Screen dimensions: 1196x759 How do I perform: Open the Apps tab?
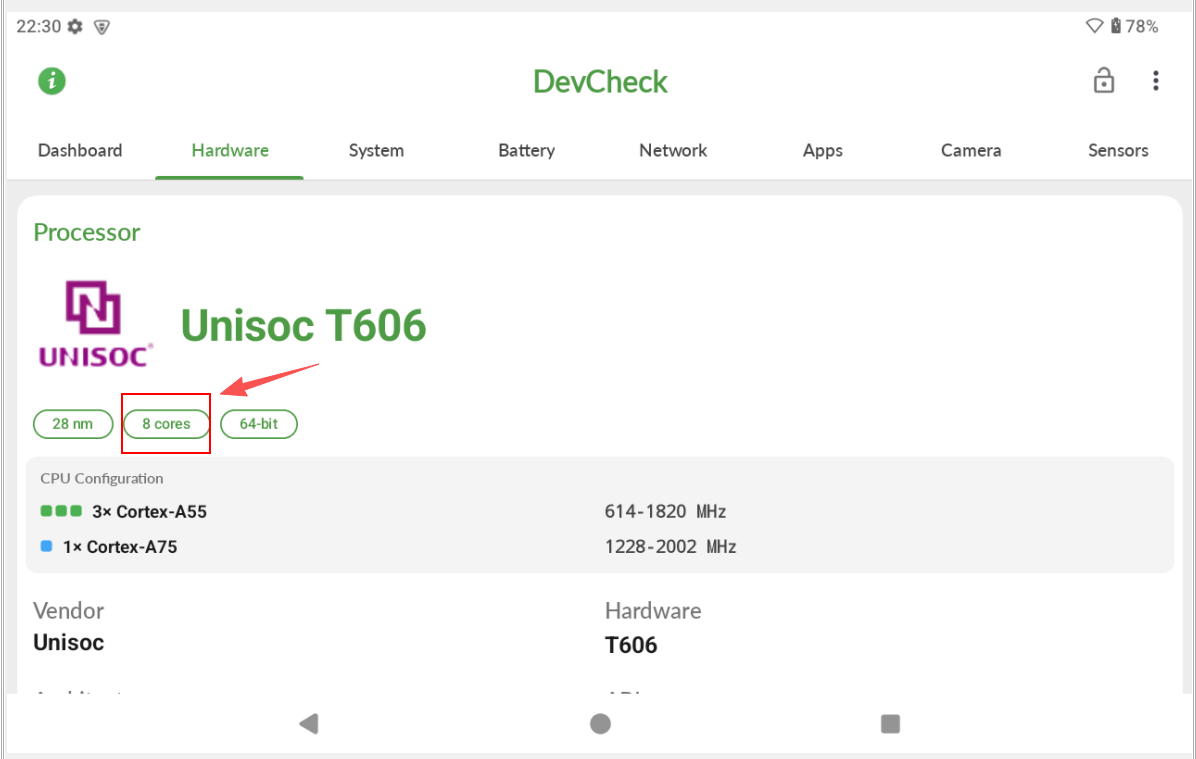pos(822,150)
